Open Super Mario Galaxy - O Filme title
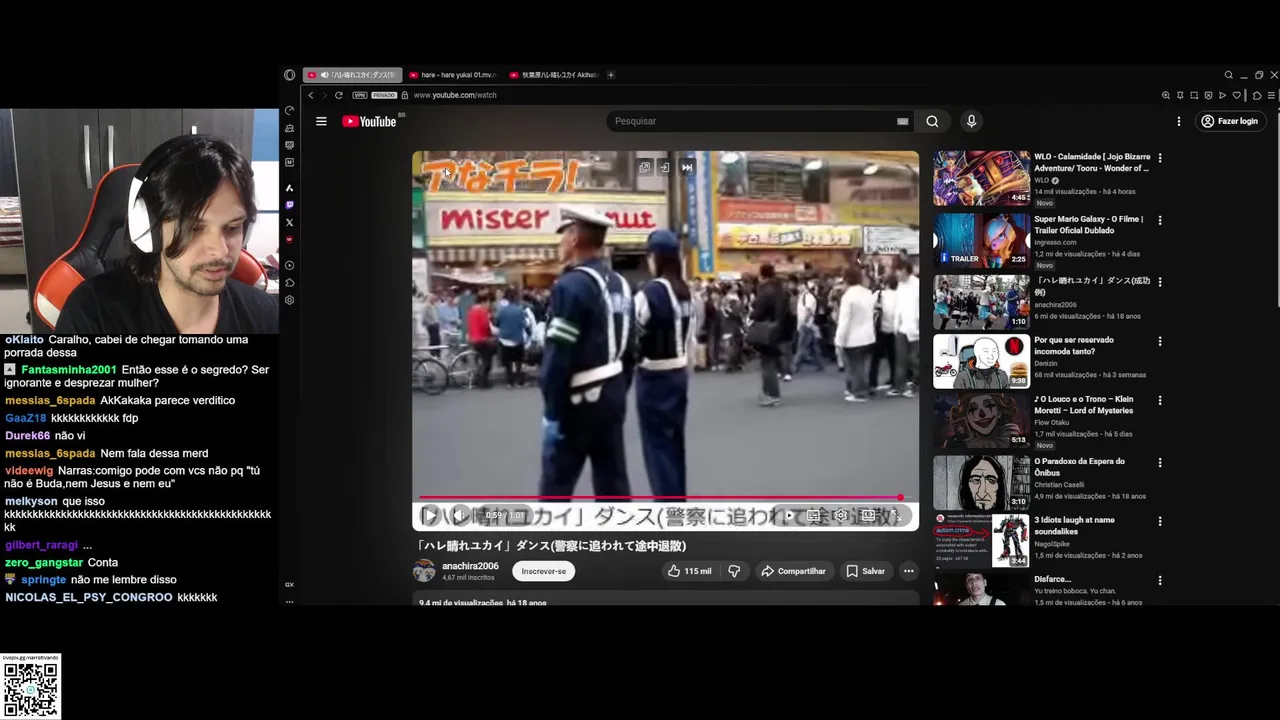Image resolution: width=1280 pixels, height=720 pixels. [x=1088, y=225]
